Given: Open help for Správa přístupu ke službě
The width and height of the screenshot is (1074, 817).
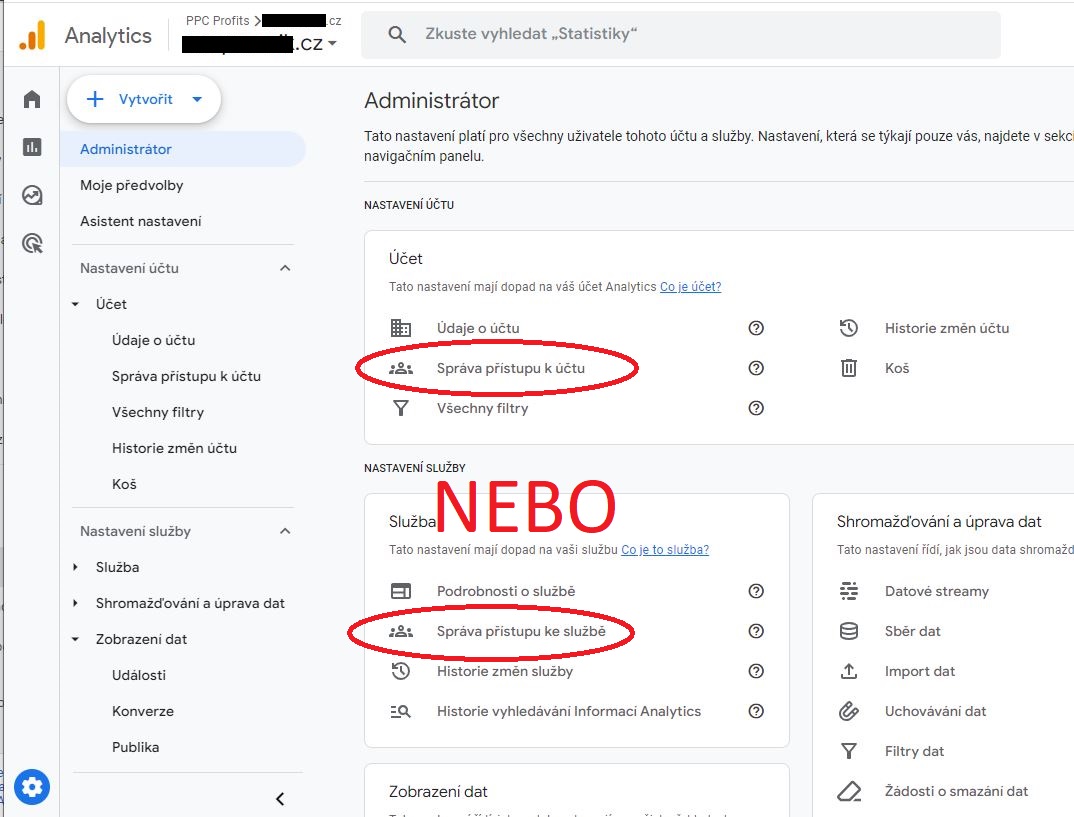Looking at the screenshot, I should [756, 631].
